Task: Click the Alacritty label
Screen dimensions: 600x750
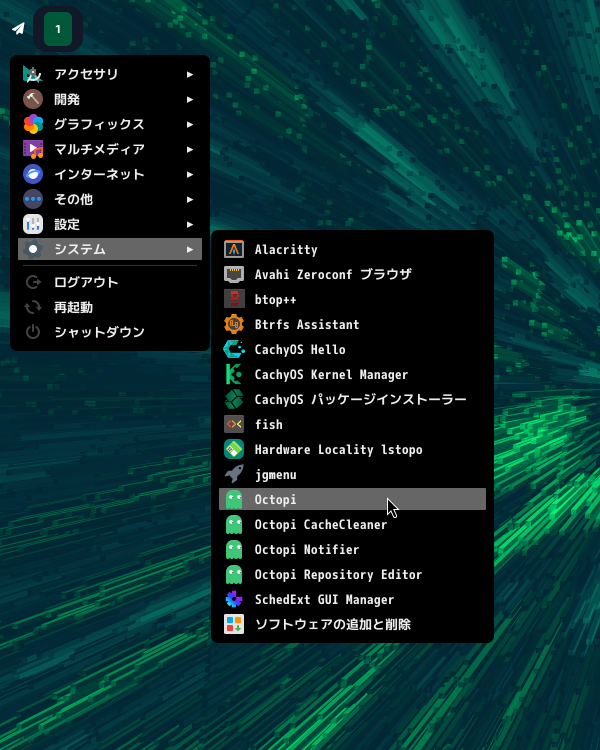Action: point(286,250)
